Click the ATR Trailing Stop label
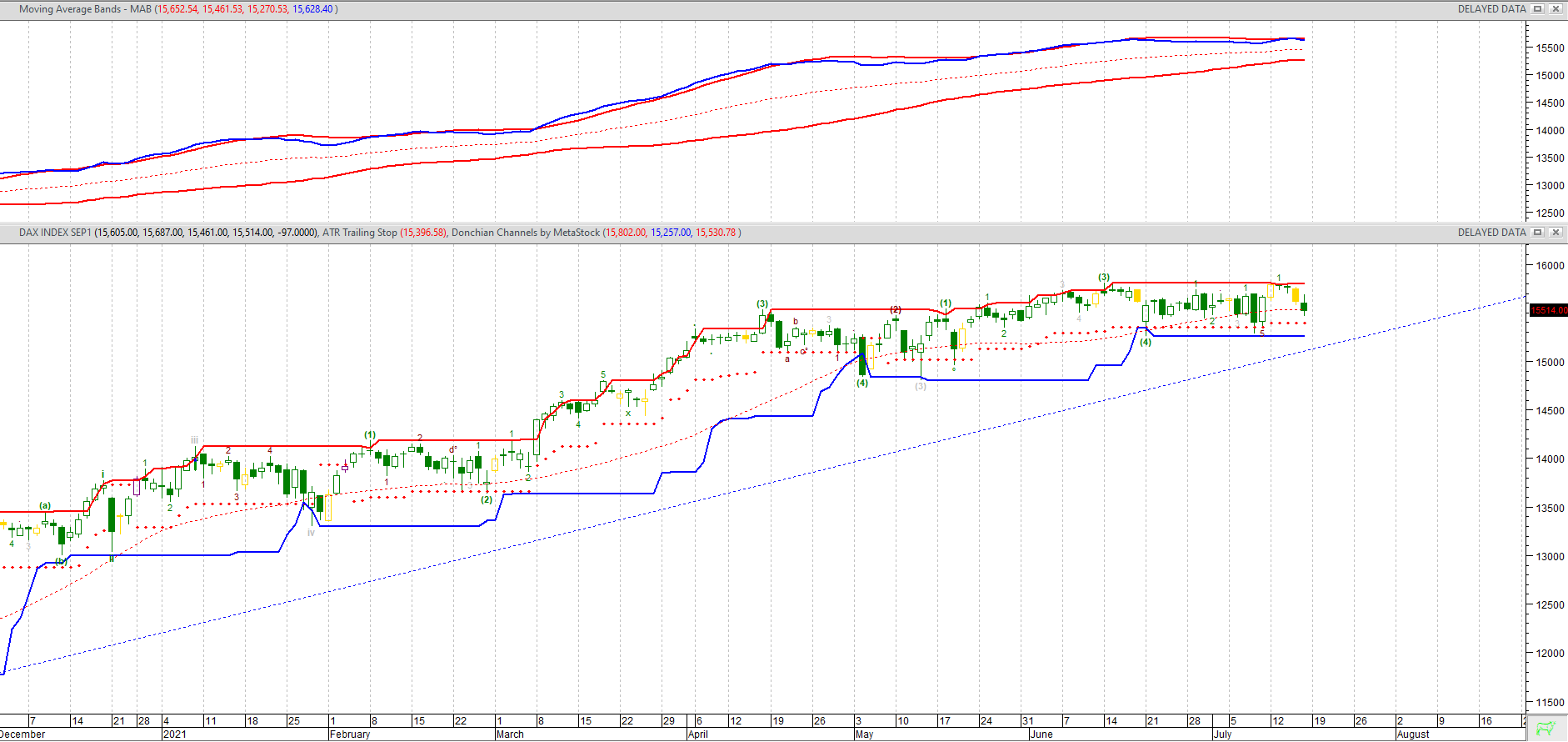 (x=359, y=233)
